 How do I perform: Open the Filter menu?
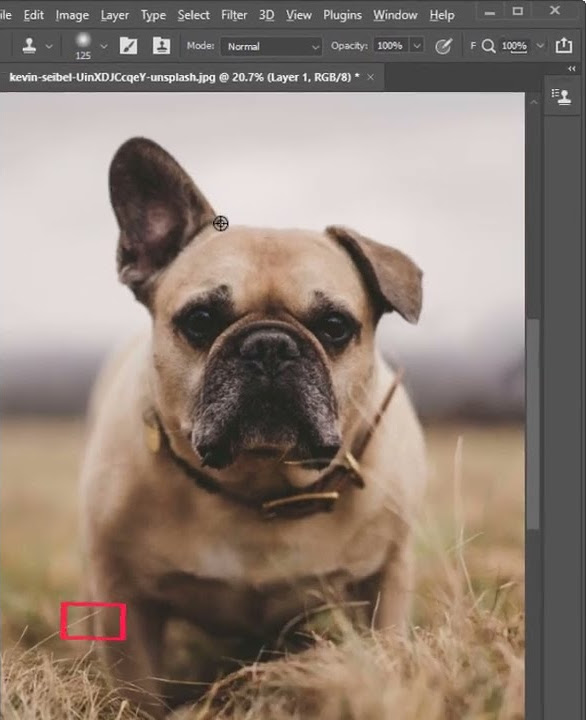(234, 15)
